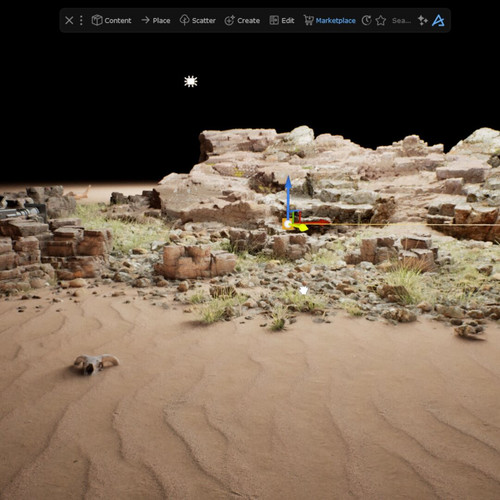Close the asset toolbar with the X
This screenshot has width=500, height=500.
pos(69,20)
